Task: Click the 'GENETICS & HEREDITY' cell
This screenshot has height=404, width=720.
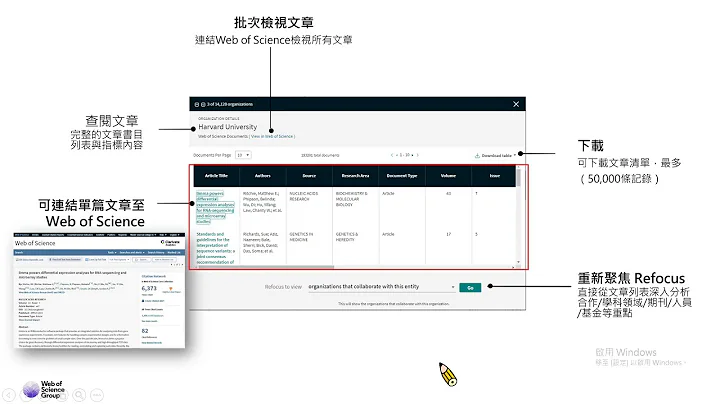Action: (348, 237)
